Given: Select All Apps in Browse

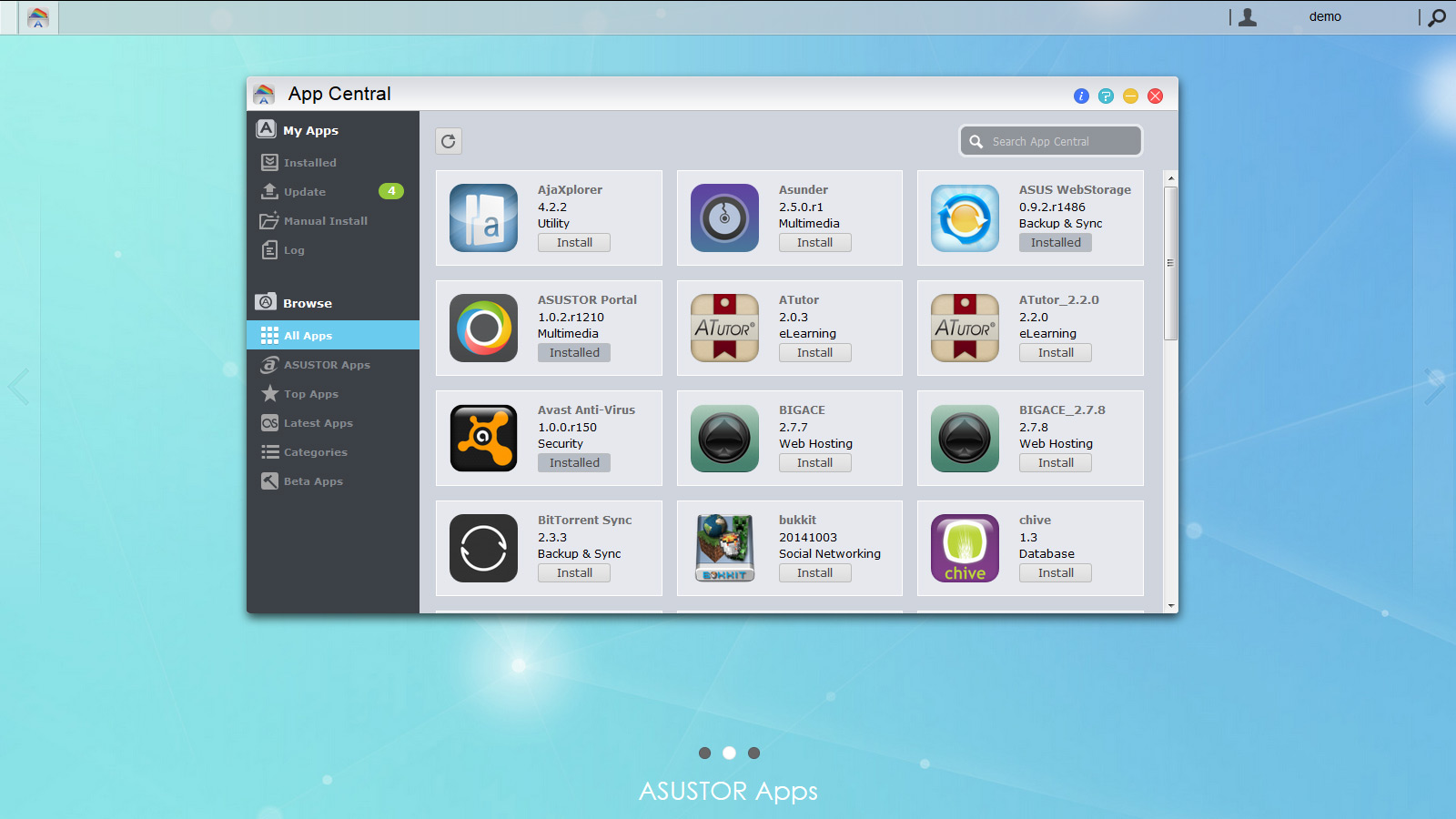Looking at the screenshot, I should pyautogui.click(x=333, y=335).
